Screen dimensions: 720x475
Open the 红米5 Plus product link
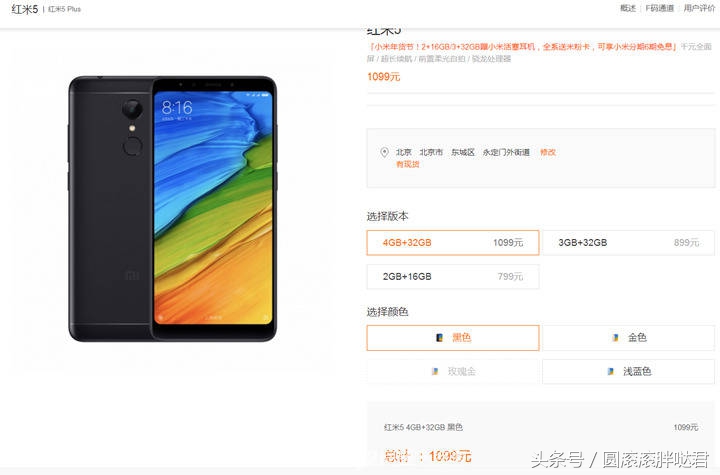64,9
